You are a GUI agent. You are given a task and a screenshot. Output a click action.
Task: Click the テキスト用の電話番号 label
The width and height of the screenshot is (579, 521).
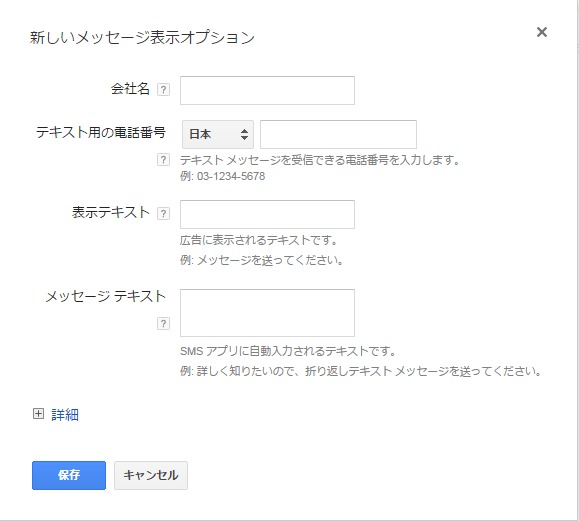coord(101,132)
